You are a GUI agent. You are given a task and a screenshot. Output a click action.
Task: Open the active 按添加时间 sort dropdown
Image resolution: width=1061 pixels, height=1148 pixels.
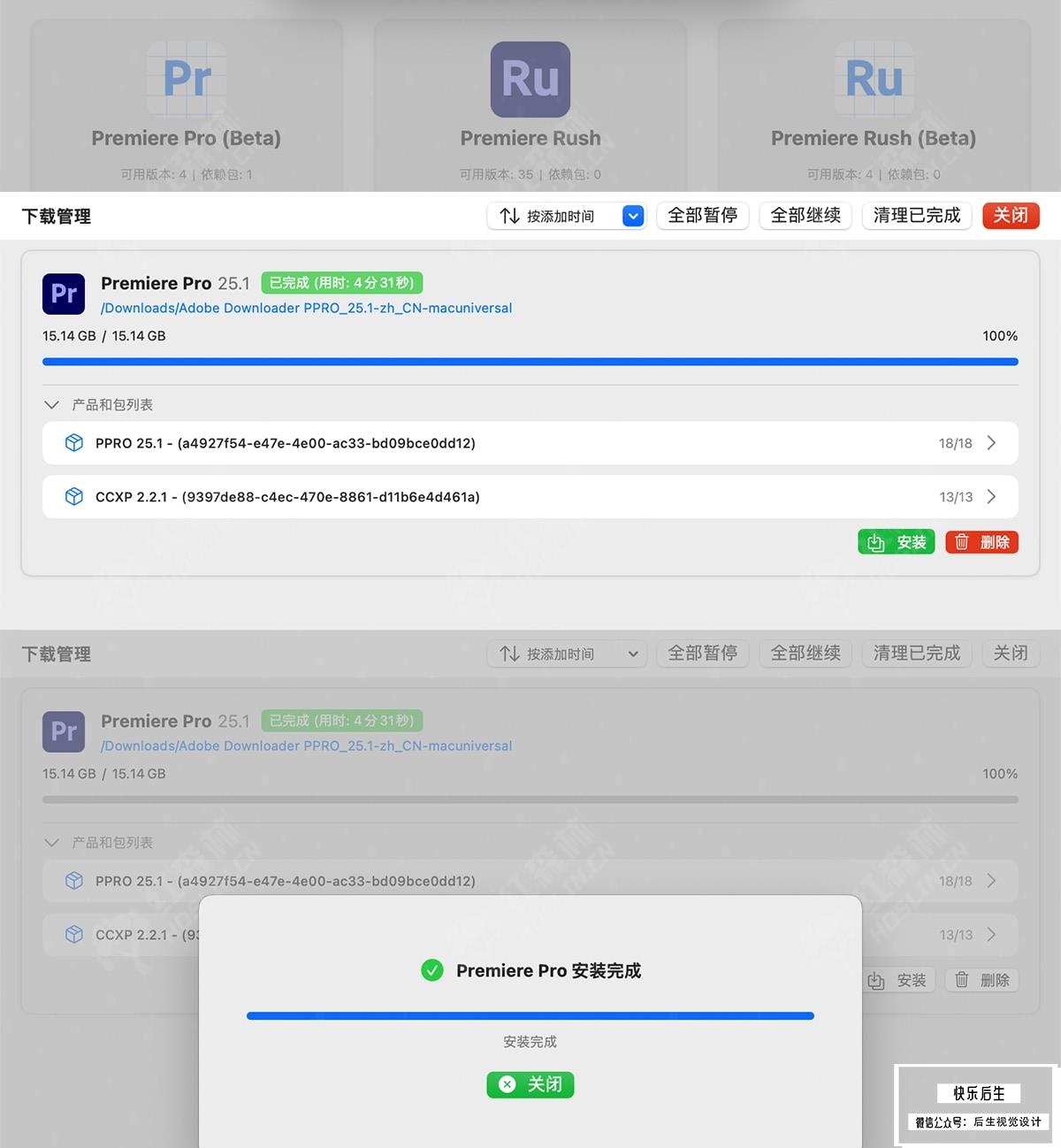click(567, 216)
